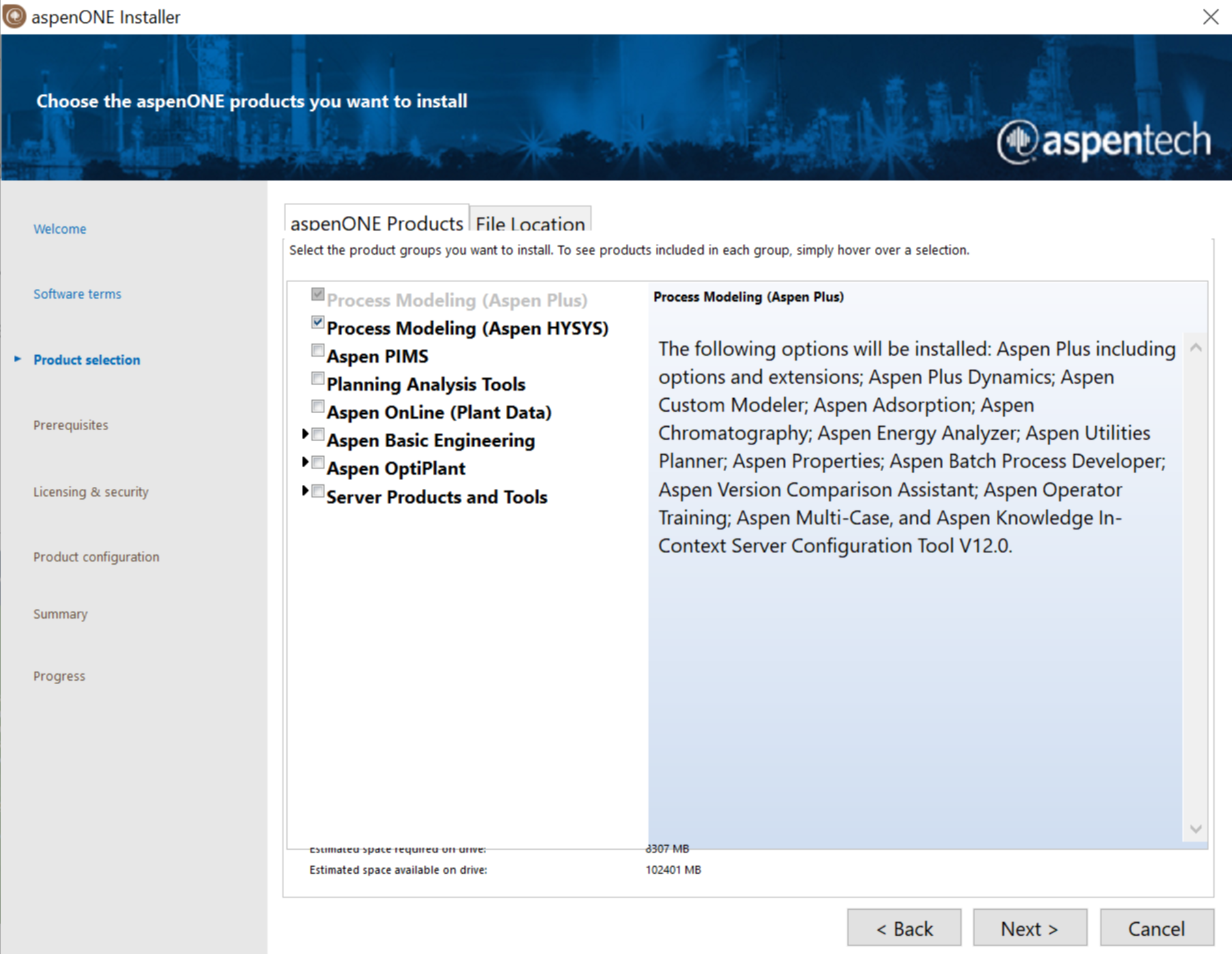
Task: Select the Planning Analysis Tools label
Action: click(426, 384)
